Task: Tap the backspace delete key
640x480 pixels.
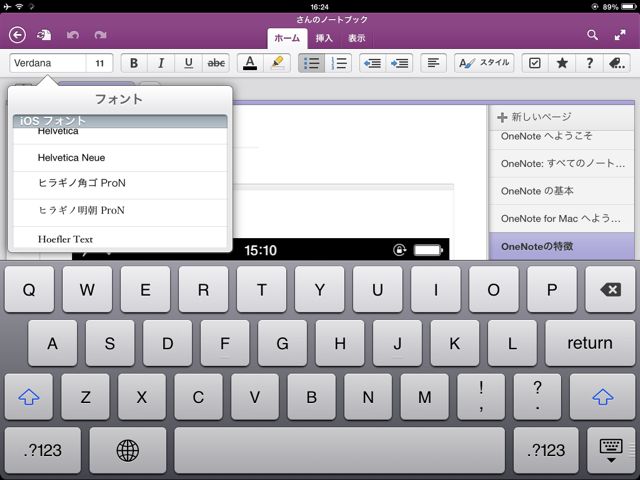Action: [610, 289]
